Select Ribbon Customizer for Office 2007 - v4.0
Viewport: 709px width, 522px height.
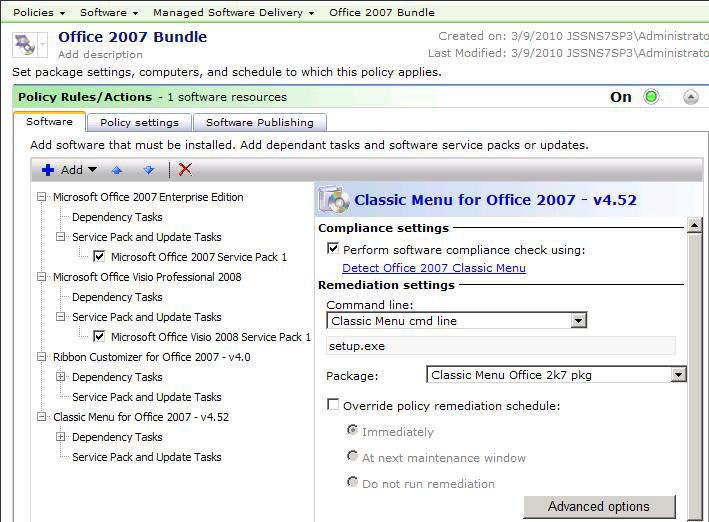point(151,357)
